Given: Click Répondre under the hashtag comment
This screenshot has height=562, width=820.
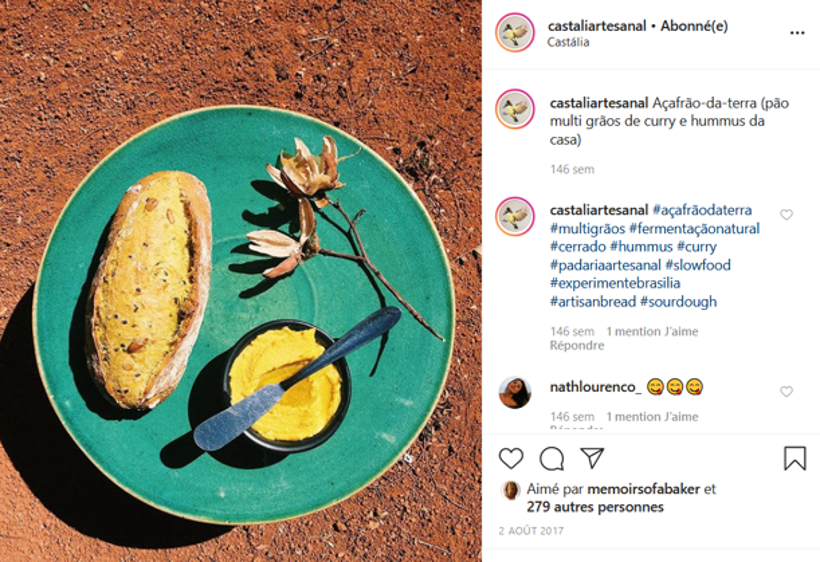Looking at the screenshot, I should pos(577,346).
